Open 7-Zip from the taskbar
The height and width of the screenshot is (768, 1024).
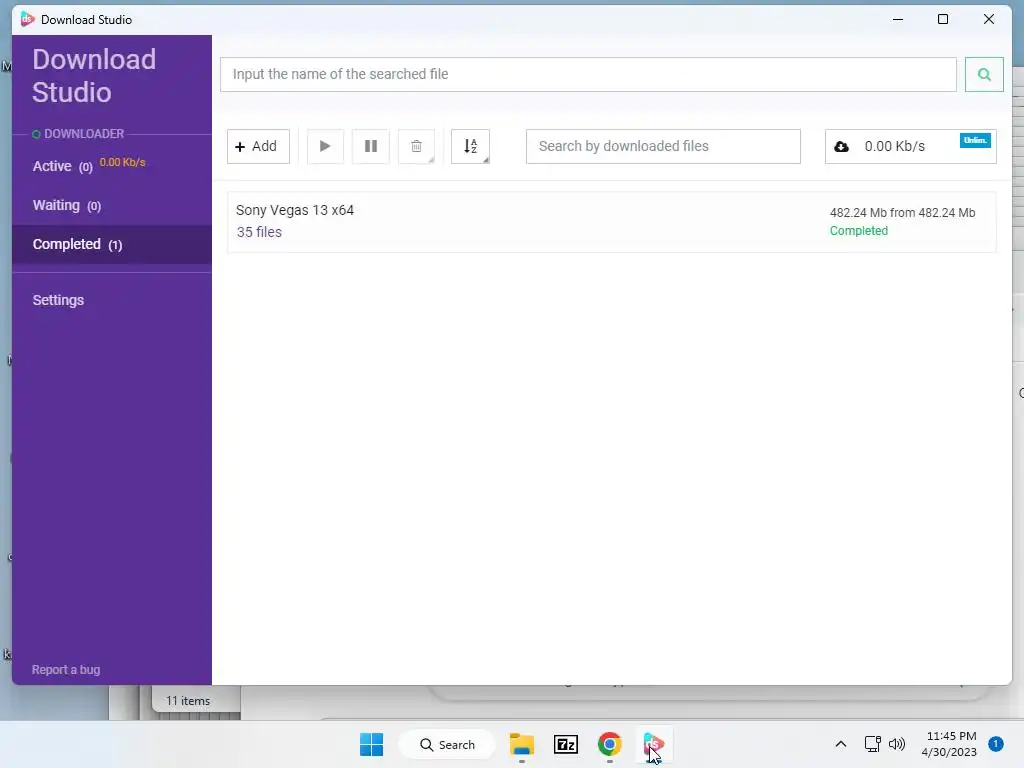(x=566, y=744)
